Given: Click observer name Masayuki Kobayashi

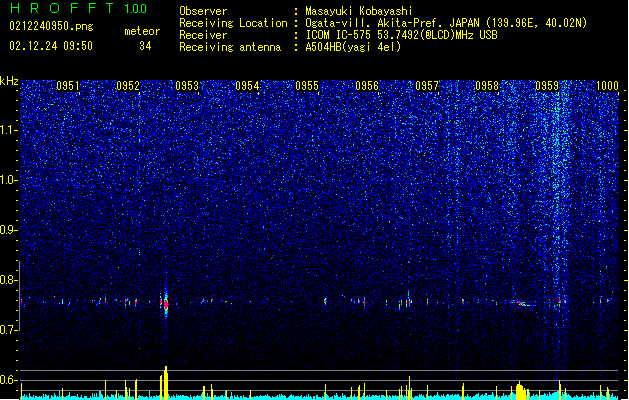Looking at the screenshot, I should (359, 11).
